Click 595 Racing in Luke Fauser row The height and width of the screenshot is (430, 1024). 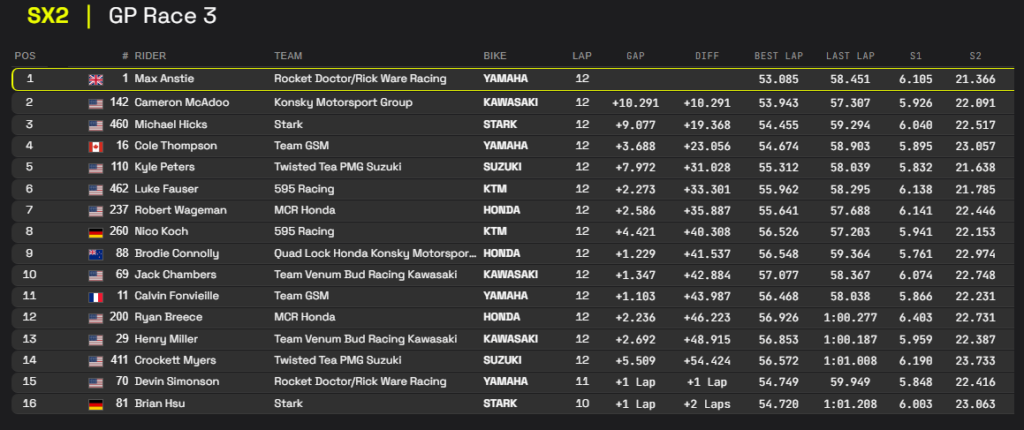(x=304, y=190)
